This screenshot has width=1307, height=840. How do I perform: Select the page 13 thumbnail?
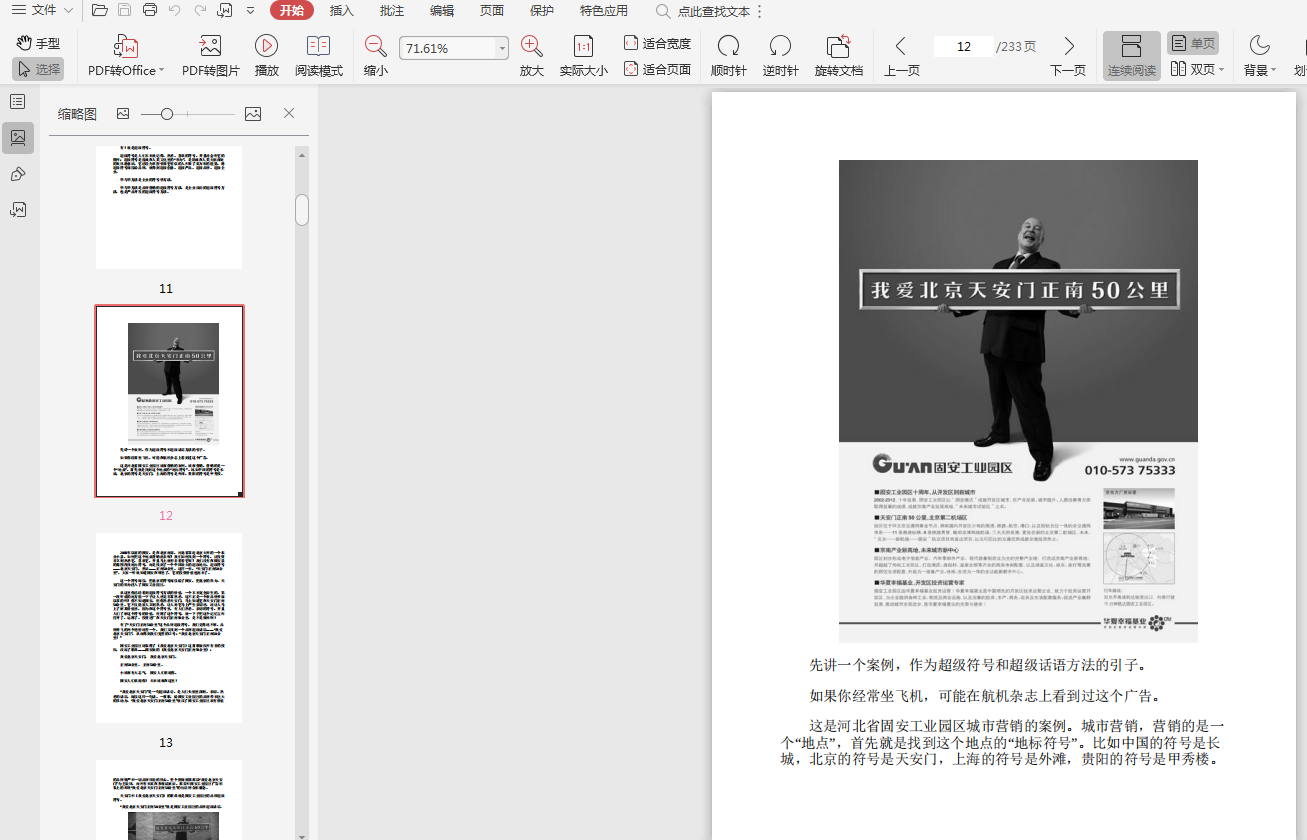coord(168,627)
